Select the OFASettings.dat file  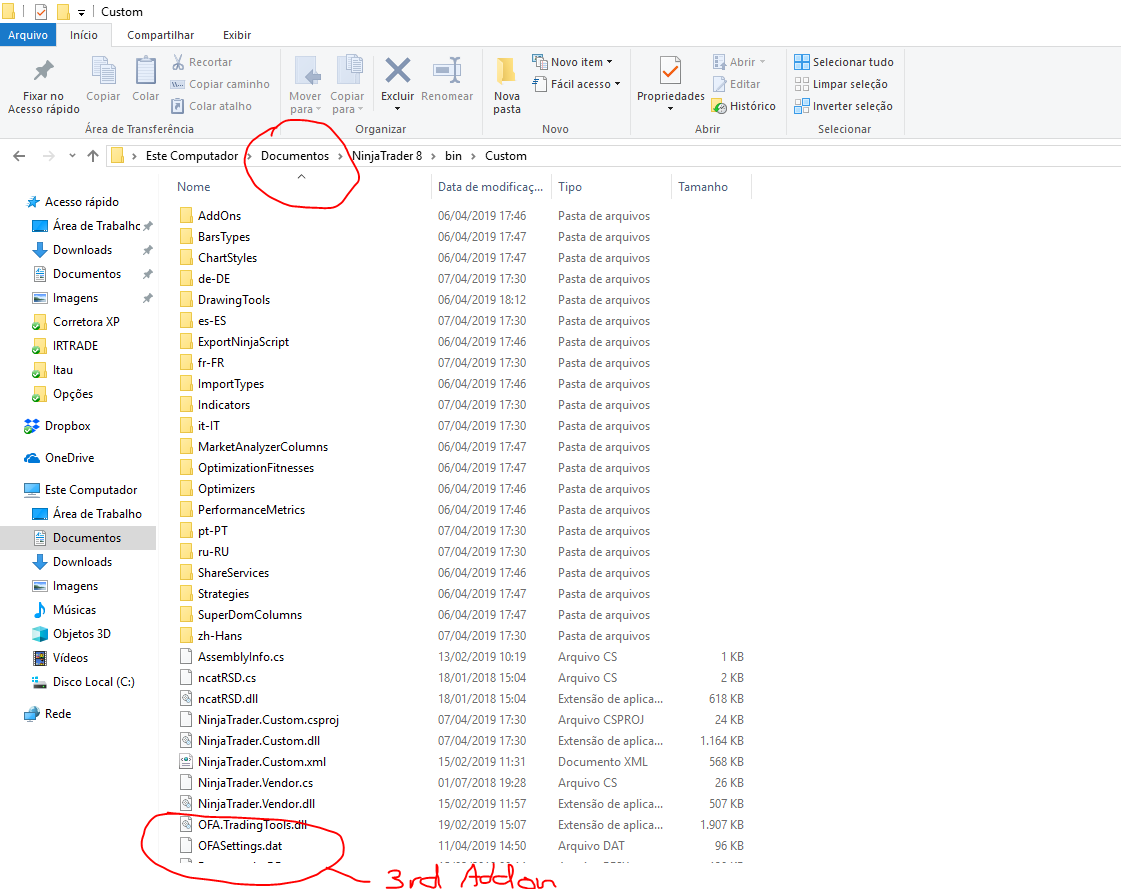click(x=239, y=846)
